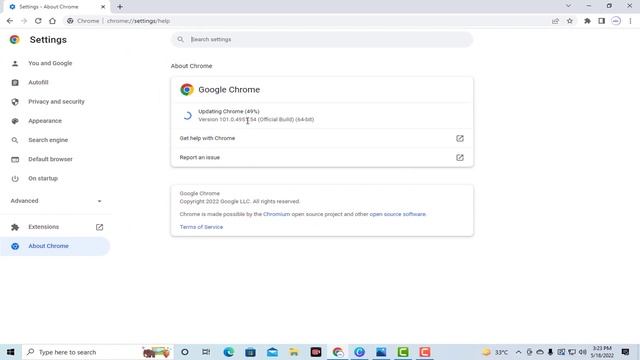Go back using the browser back arrow
640x360 pixels.
pos(10,21)
